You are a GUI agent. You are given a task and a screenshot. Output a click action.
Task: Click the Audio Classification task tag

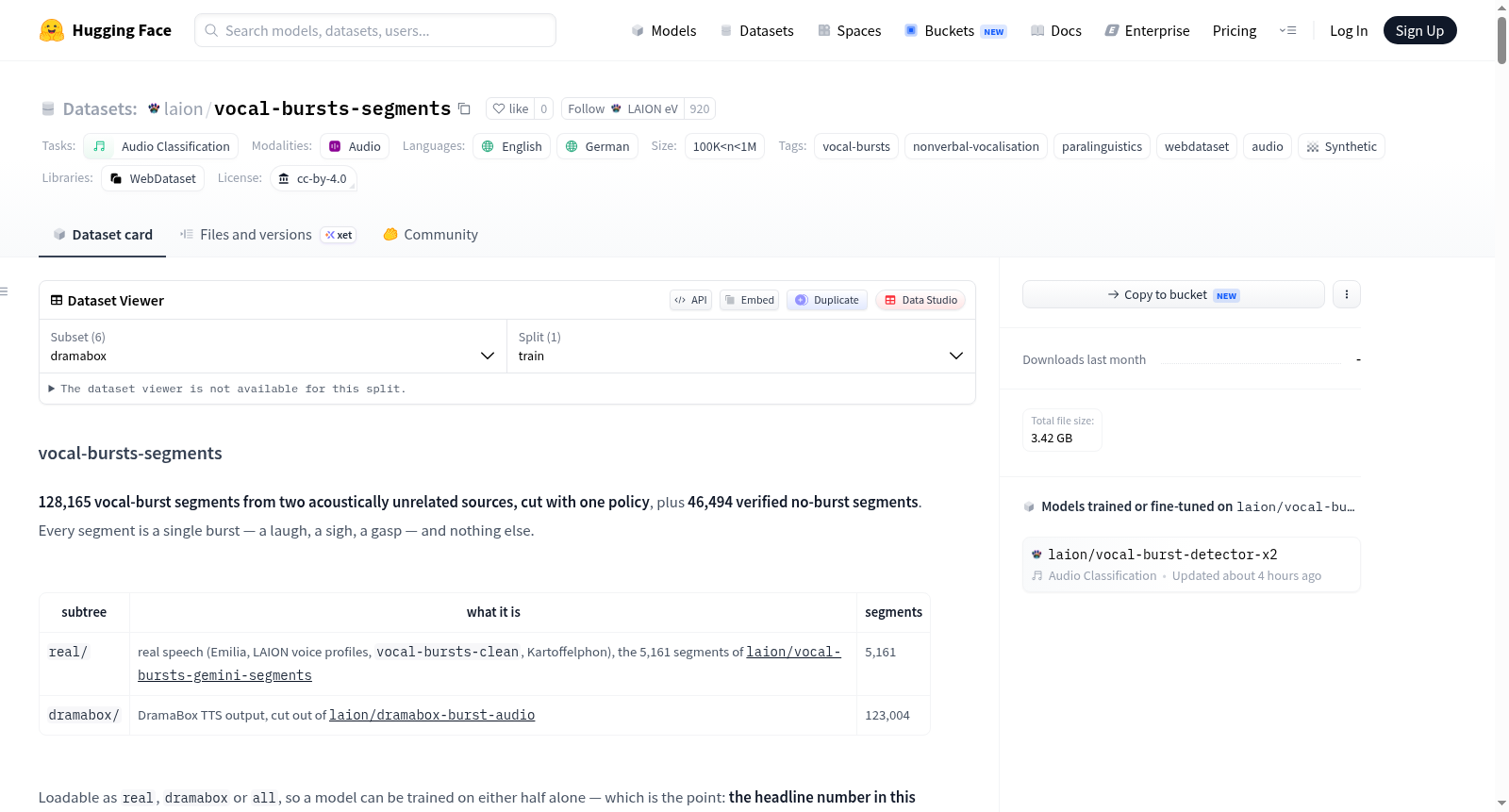(160, 146)
